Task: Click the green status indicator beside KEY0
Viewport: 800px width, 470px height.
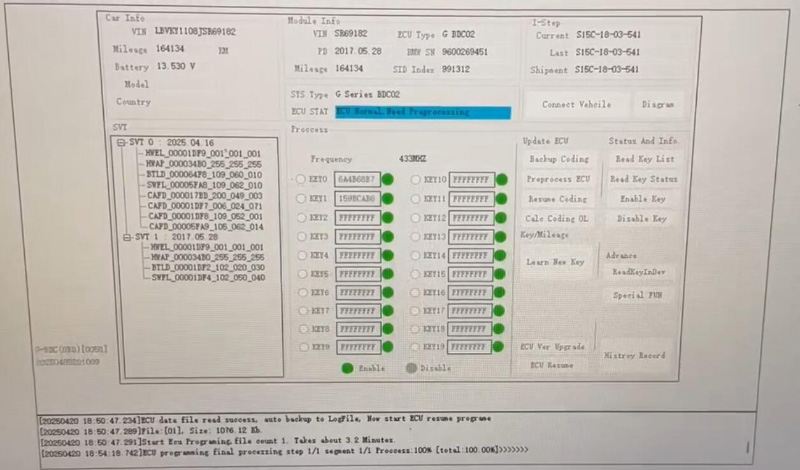Action: (x=386, y=180)
